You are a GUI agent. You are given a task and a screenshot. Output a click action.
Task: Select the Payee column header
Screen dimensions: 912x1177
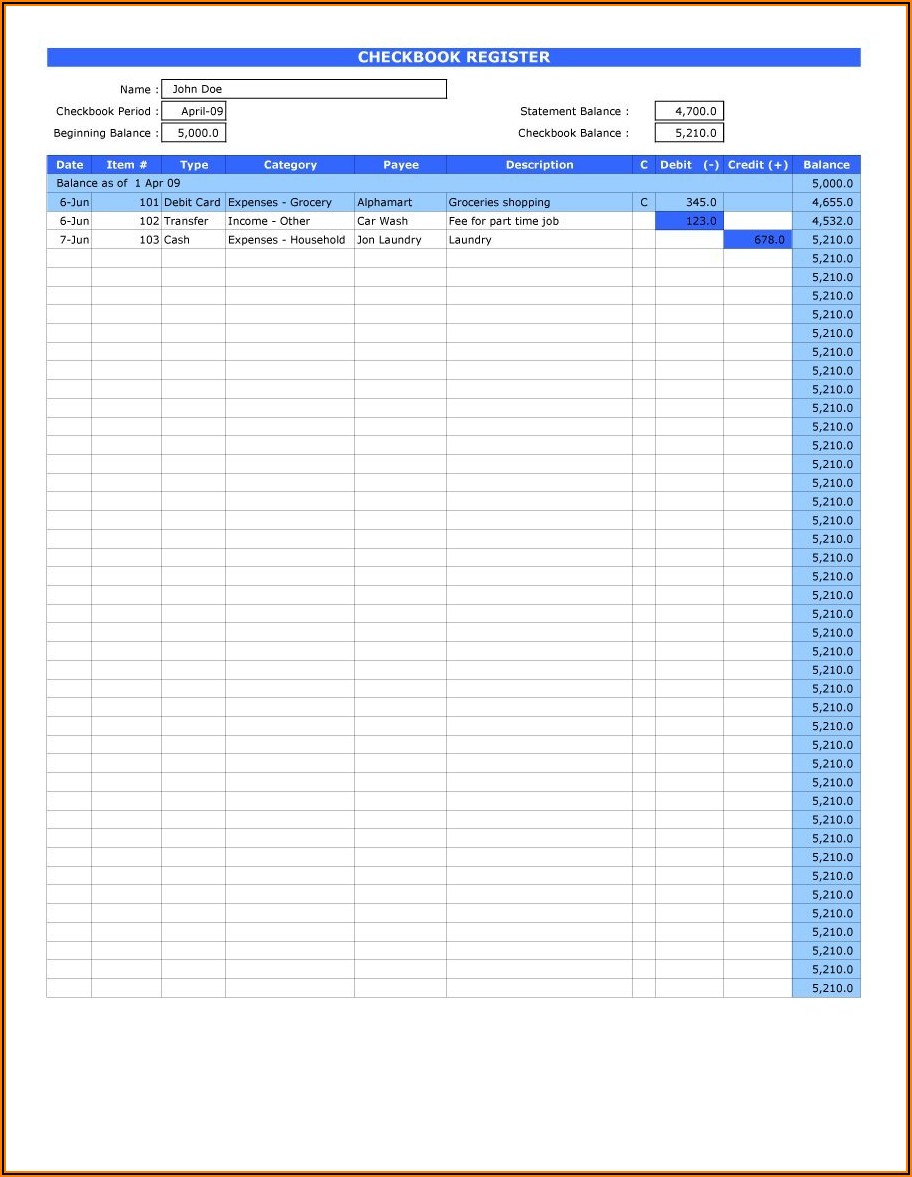pyautogui.click(x=400, y=165)
